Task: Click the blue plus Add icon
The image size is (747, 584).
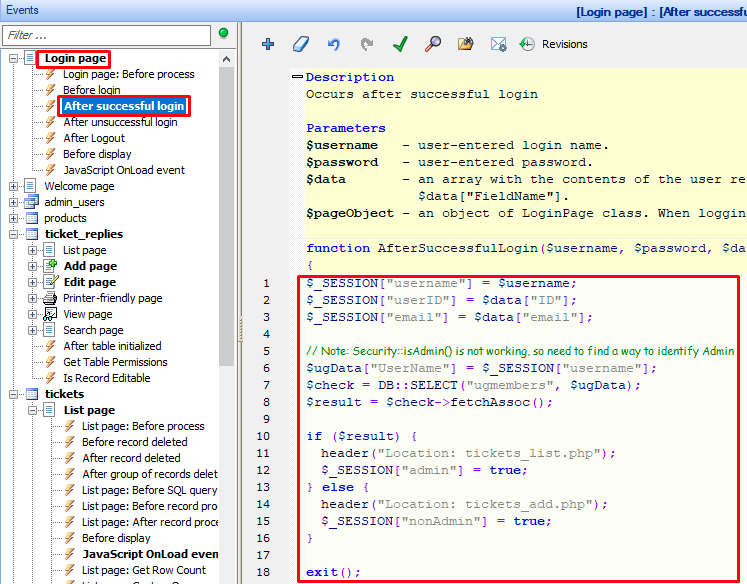Action: [268, 44]
